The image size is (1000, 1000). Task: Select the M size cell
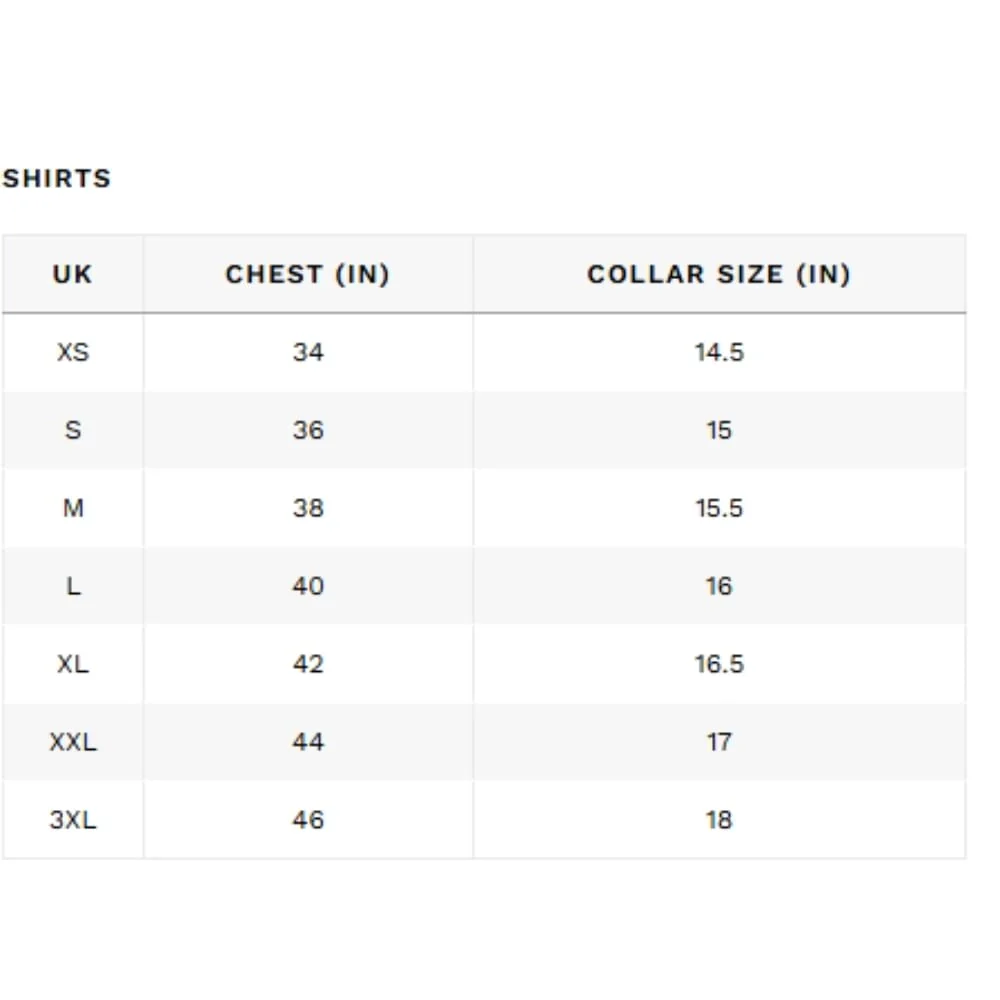[x=73, y=508]
